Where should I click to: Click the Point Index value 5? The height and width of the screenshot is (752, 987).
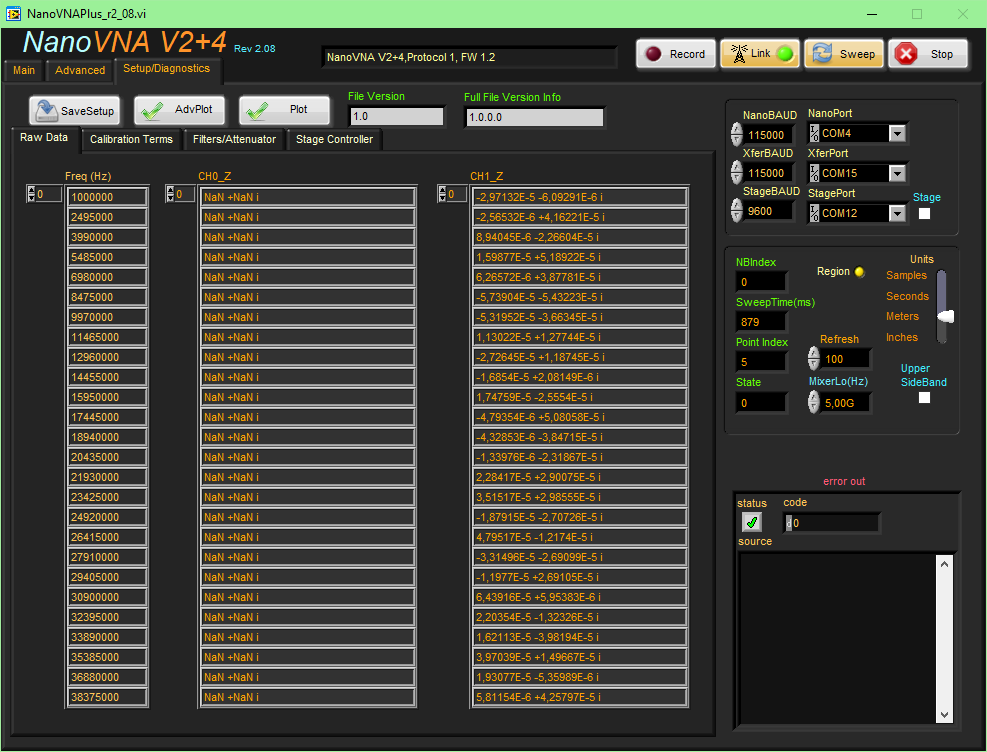[760, 362]
